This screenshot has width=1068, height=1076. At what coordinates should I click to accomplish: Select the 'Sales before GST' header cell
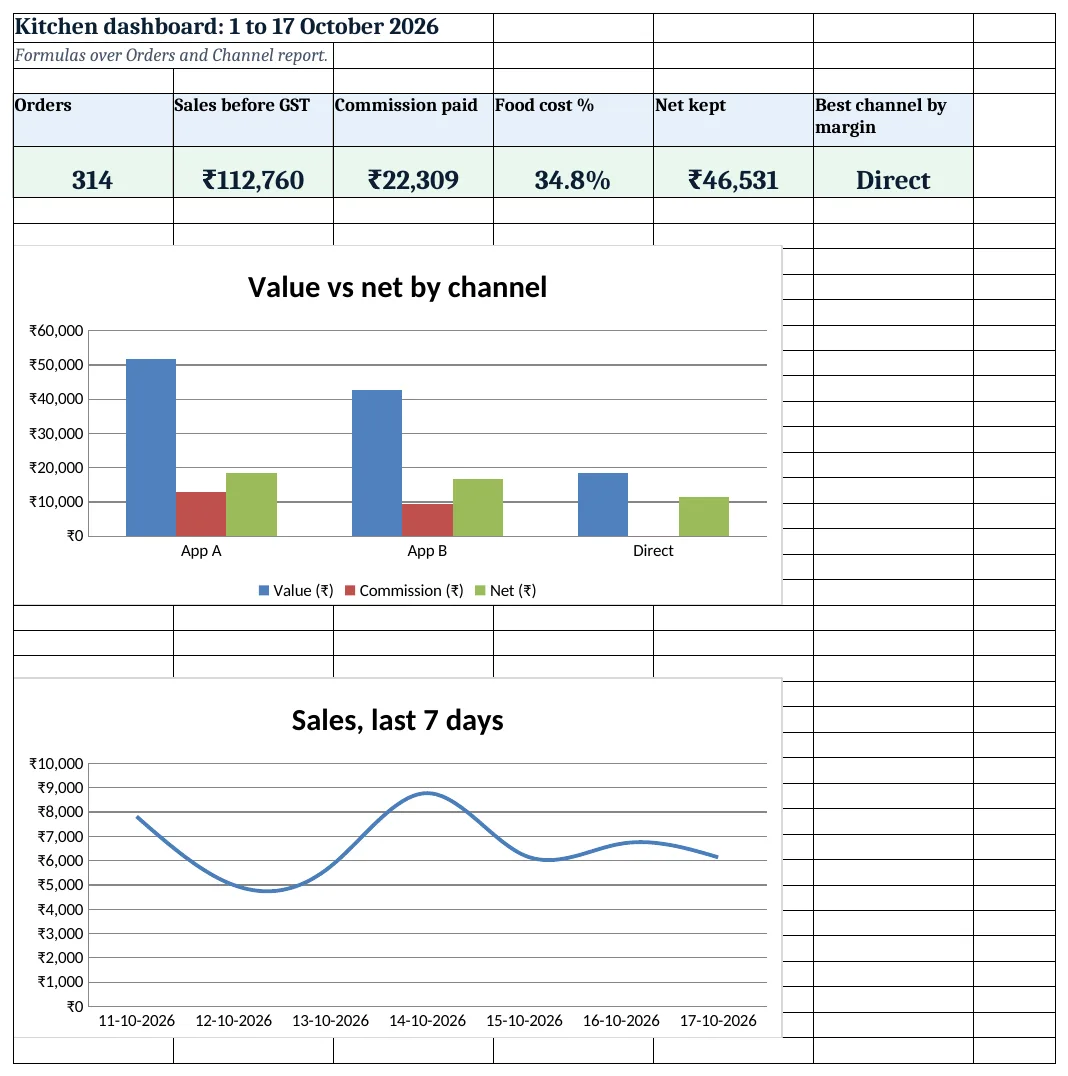(253, 119)
